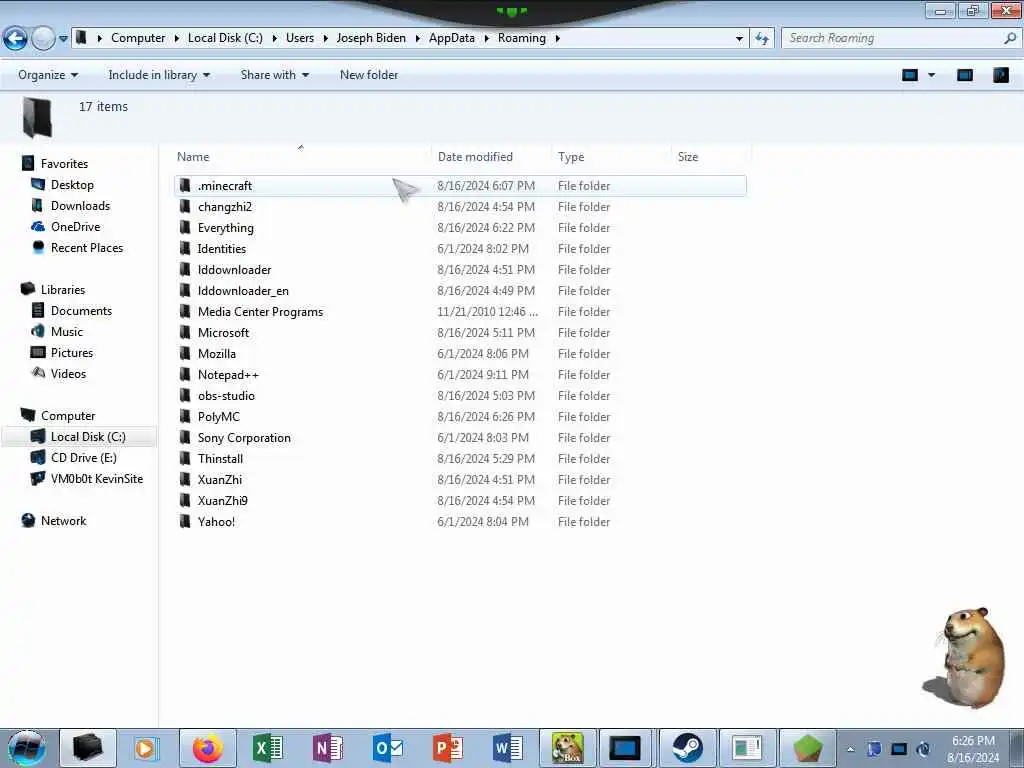Select the lddownloader_en folder
This screenshot has width=1024, height=768.
(x=243, y=291)
